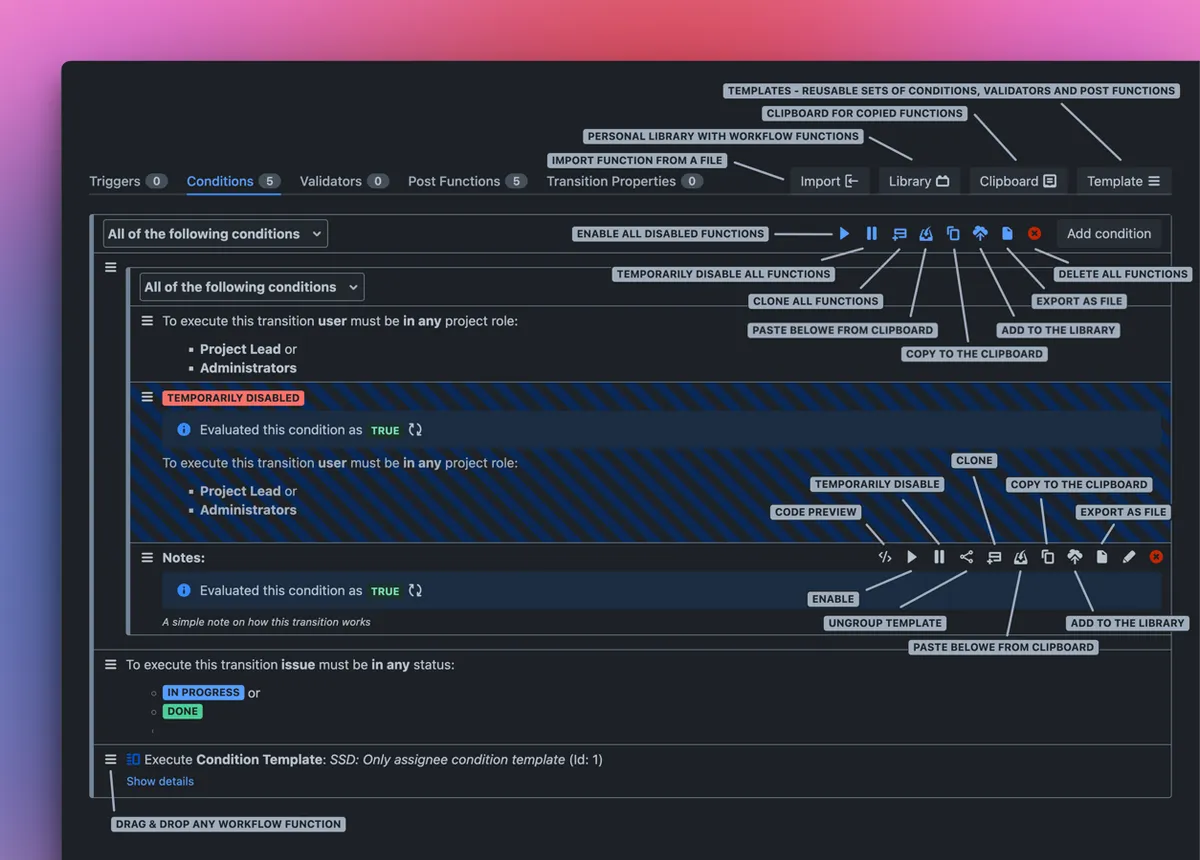Add all functions to the library via the blue cloud icon
This screenshot has width=1200, height=860.
point(980,233)
